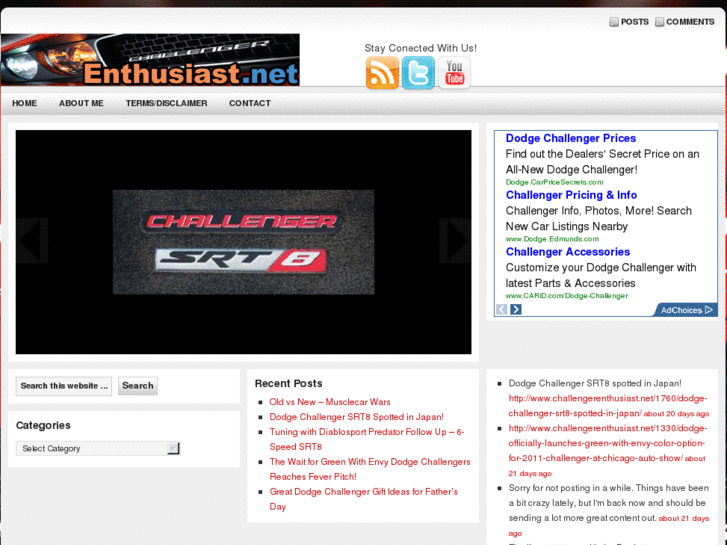Open the Dodge Challenger Prices ad

(x=571, y=138)
